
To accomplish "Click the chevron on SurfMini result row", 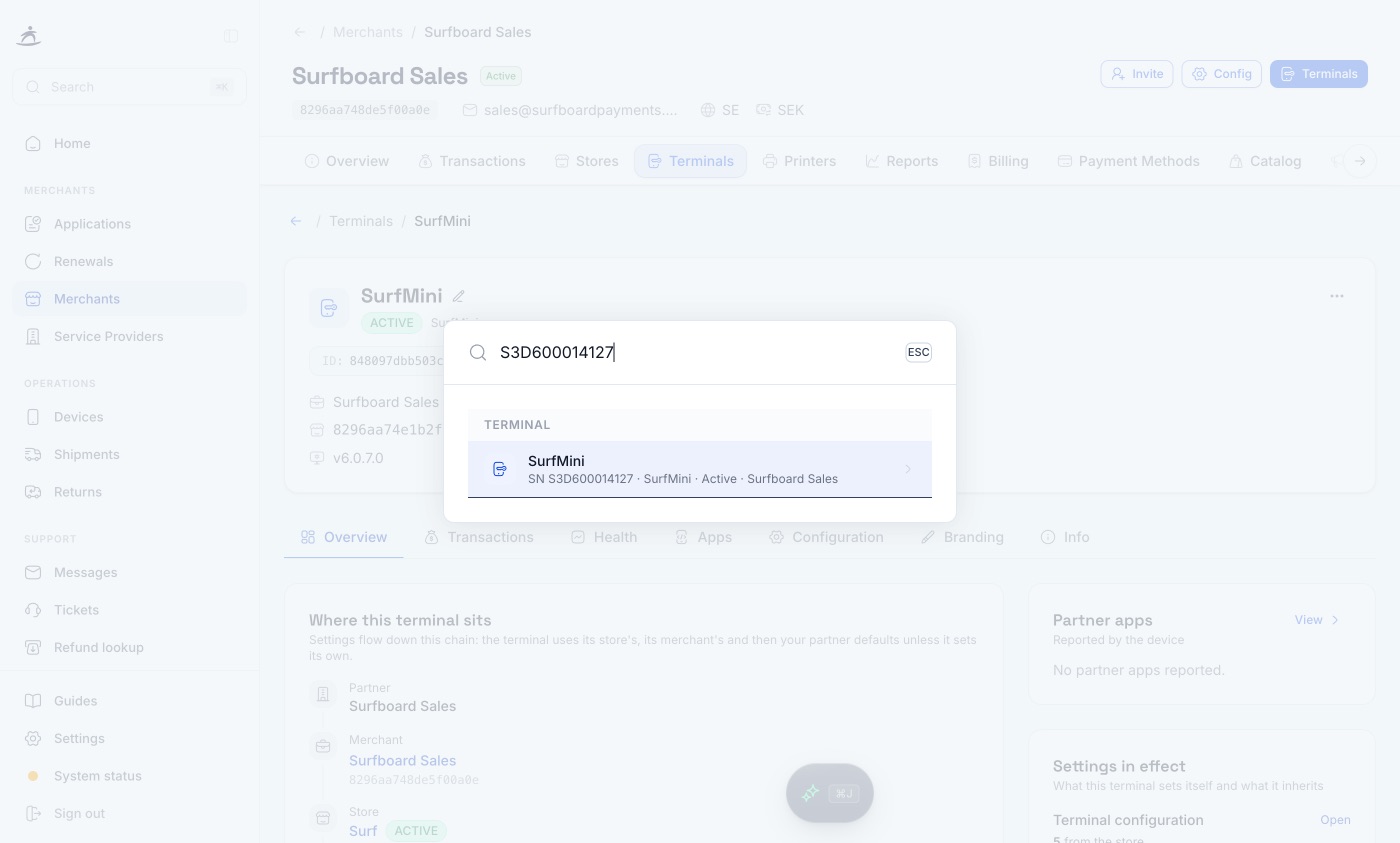I will [908, 469].
